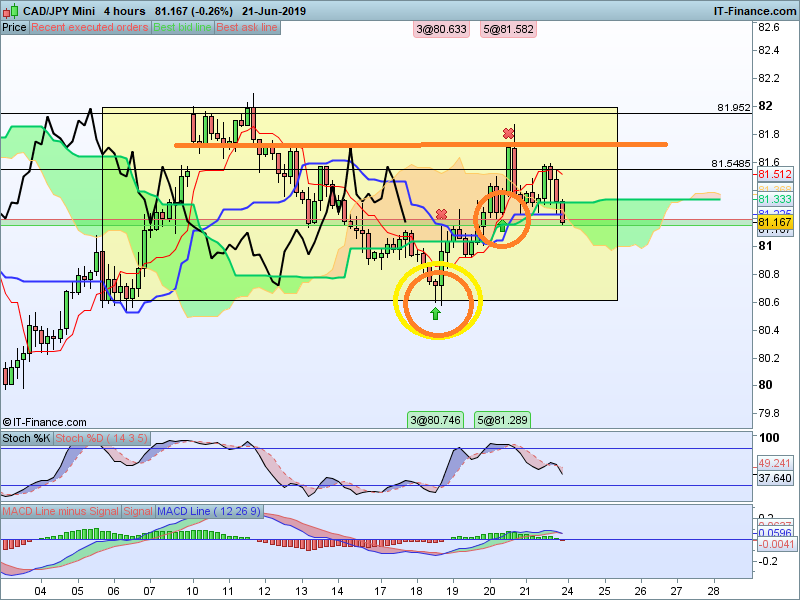The height and width of the screenshot is (600, 800).
Task: Click the red X marker above the 81.8 candle
Action: (x=508, y=134)
